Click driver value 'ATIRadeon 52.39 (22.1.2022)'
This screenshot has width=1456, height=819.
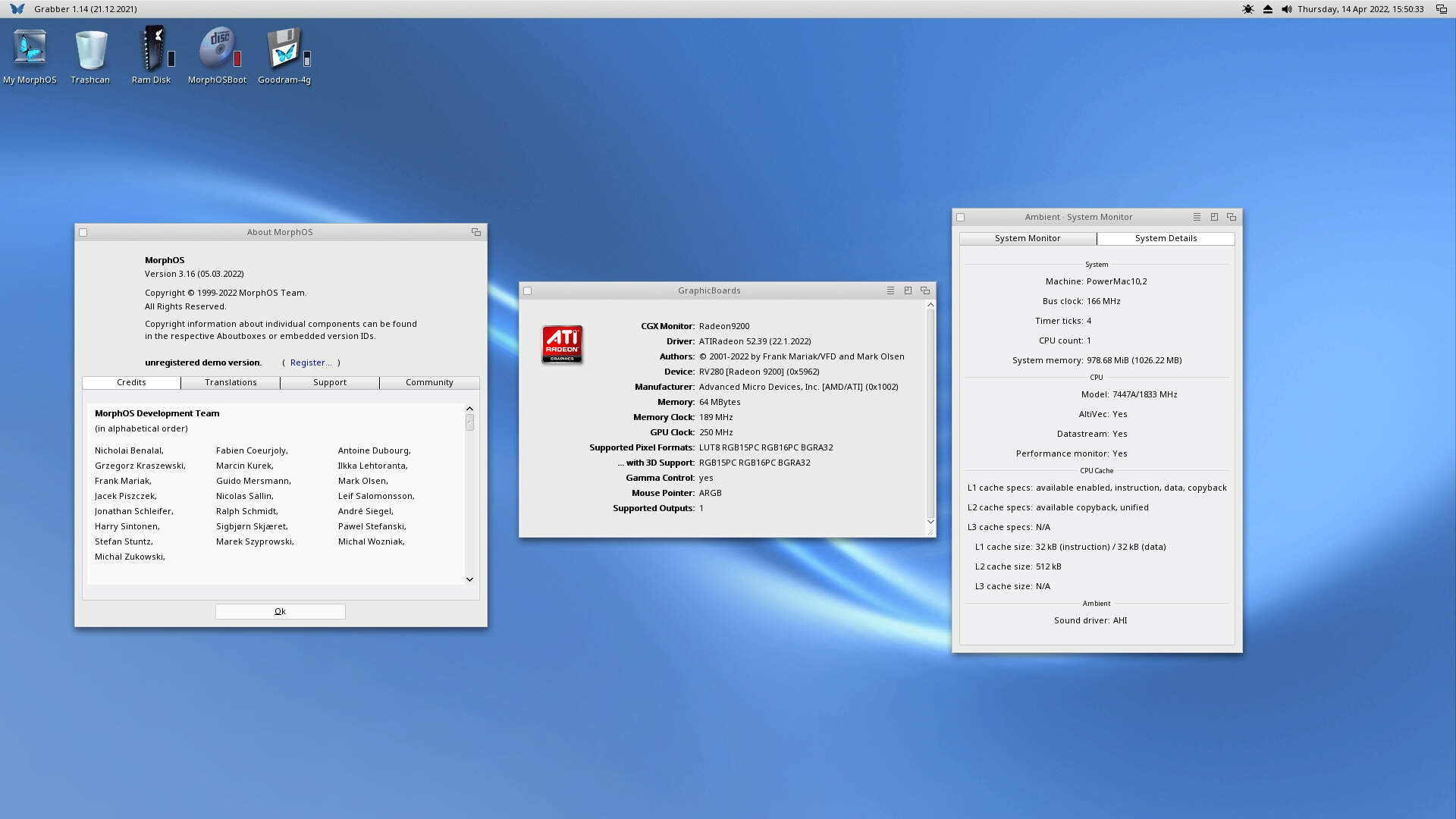(755, 341)
